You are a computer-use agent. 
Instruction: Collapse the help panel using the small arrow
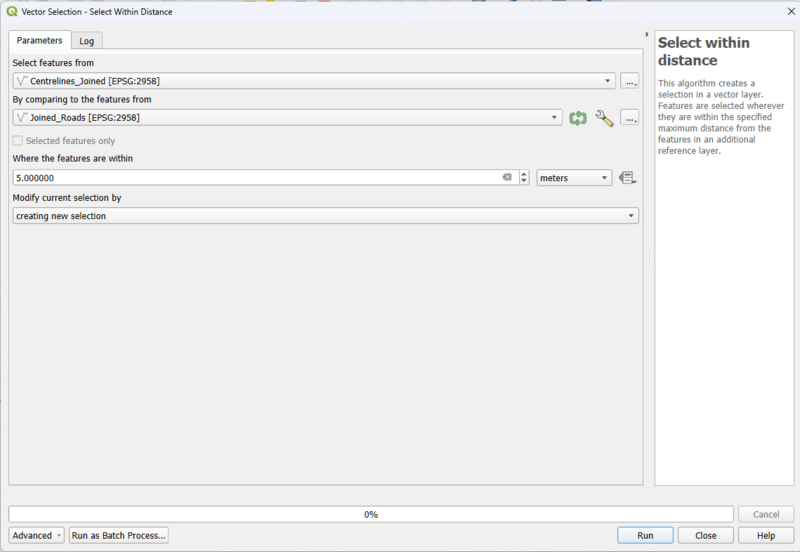click(648, 34)
